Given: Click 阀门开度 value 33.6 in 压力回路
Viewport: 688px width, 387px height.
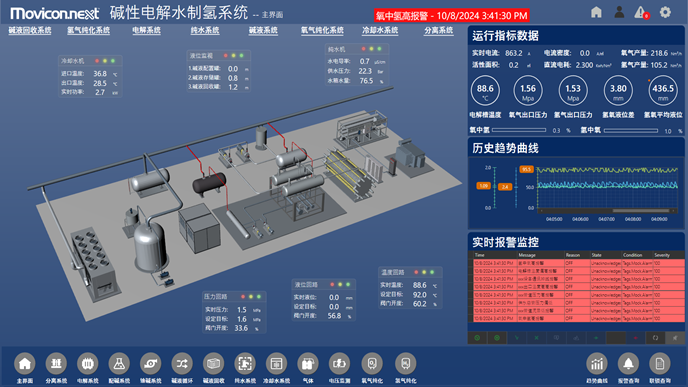Looking at the screenshot, I should point(241,328).
